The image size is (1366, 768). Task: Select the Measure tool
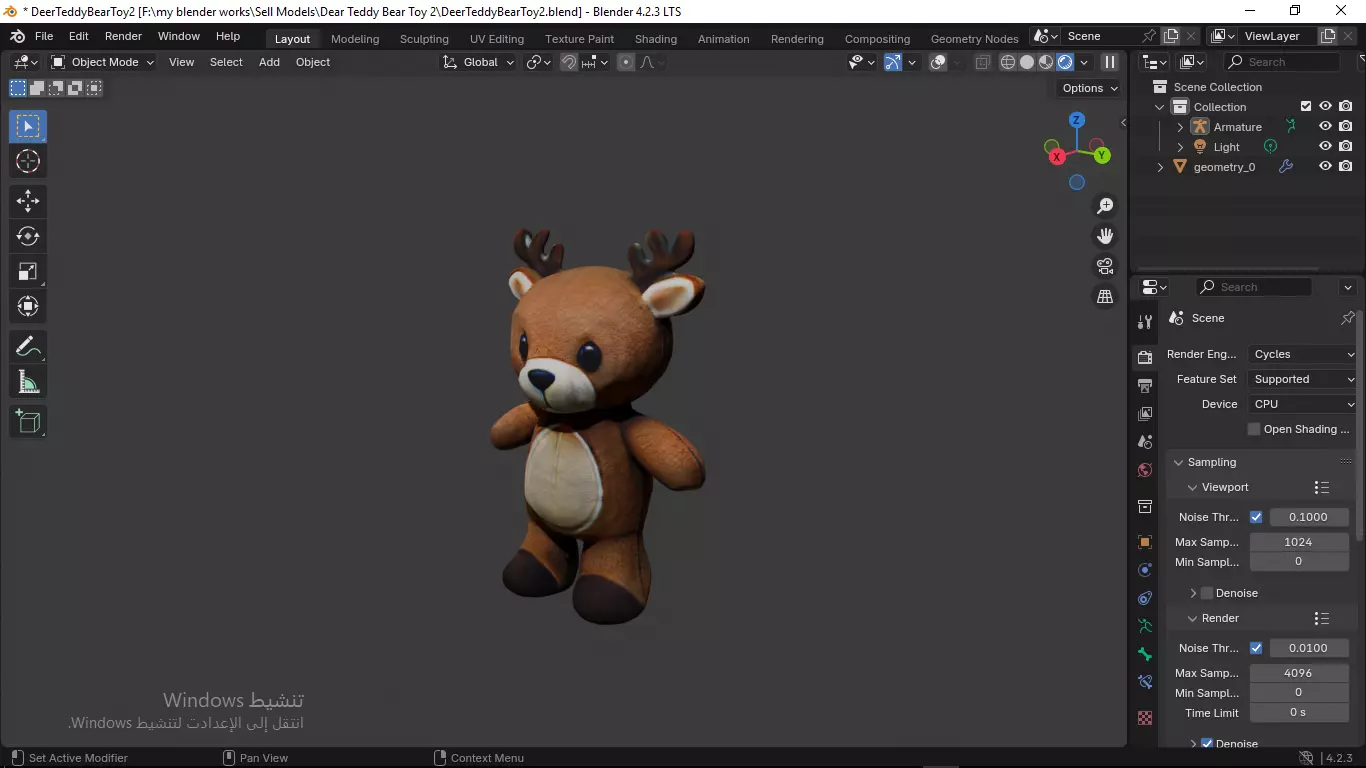click(x=28, y=382)
